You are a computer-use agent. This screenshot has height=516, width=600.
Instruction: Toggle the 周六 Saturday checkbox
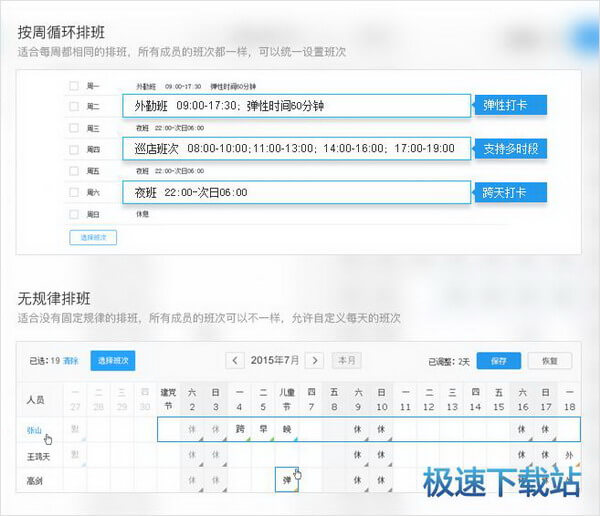pos(74,192)
